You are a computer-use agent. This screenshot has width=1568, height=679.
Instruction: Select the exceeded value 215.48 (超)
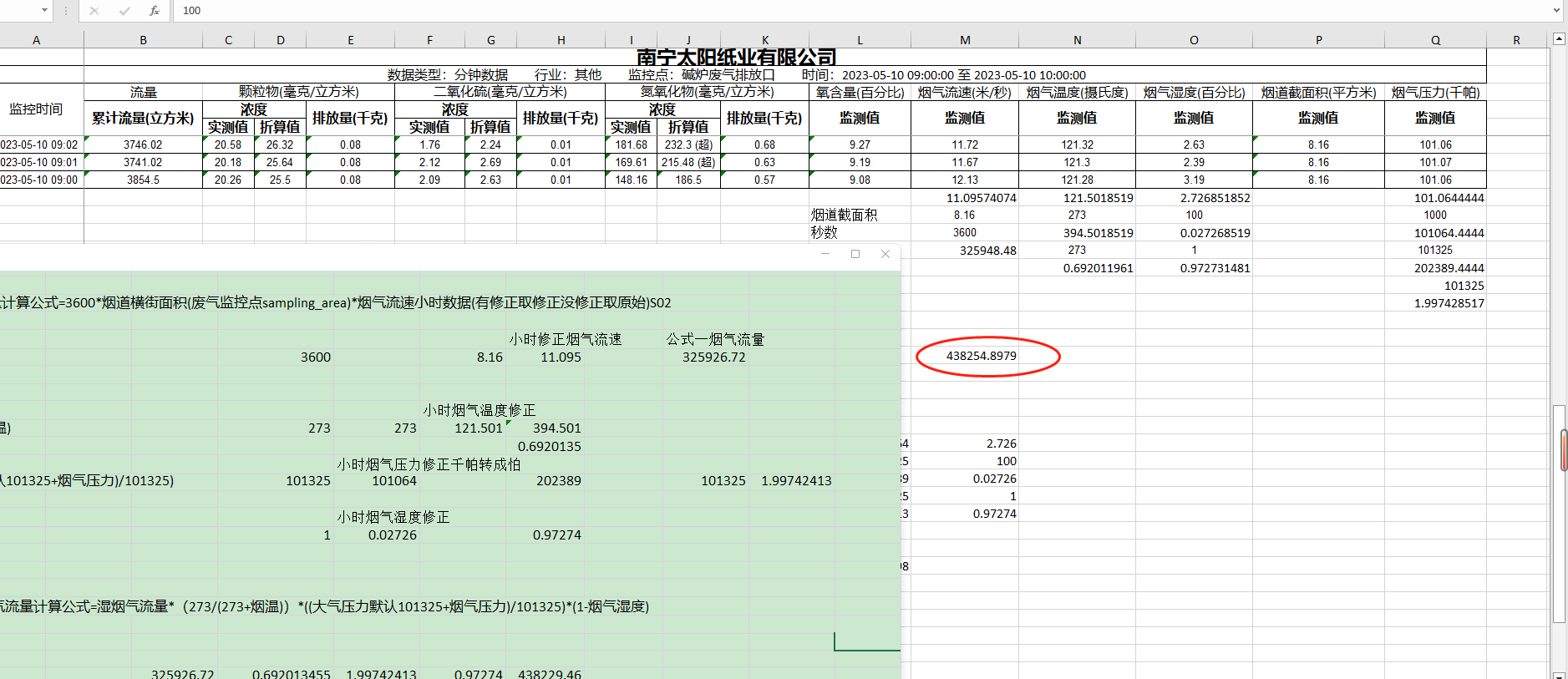tap(688, 162)
